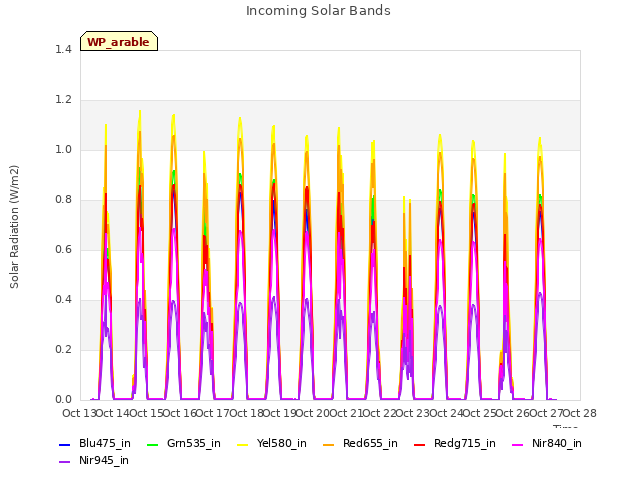
Task: Click the magenta Nir840_in legend color marker
Action: (518, 444)
